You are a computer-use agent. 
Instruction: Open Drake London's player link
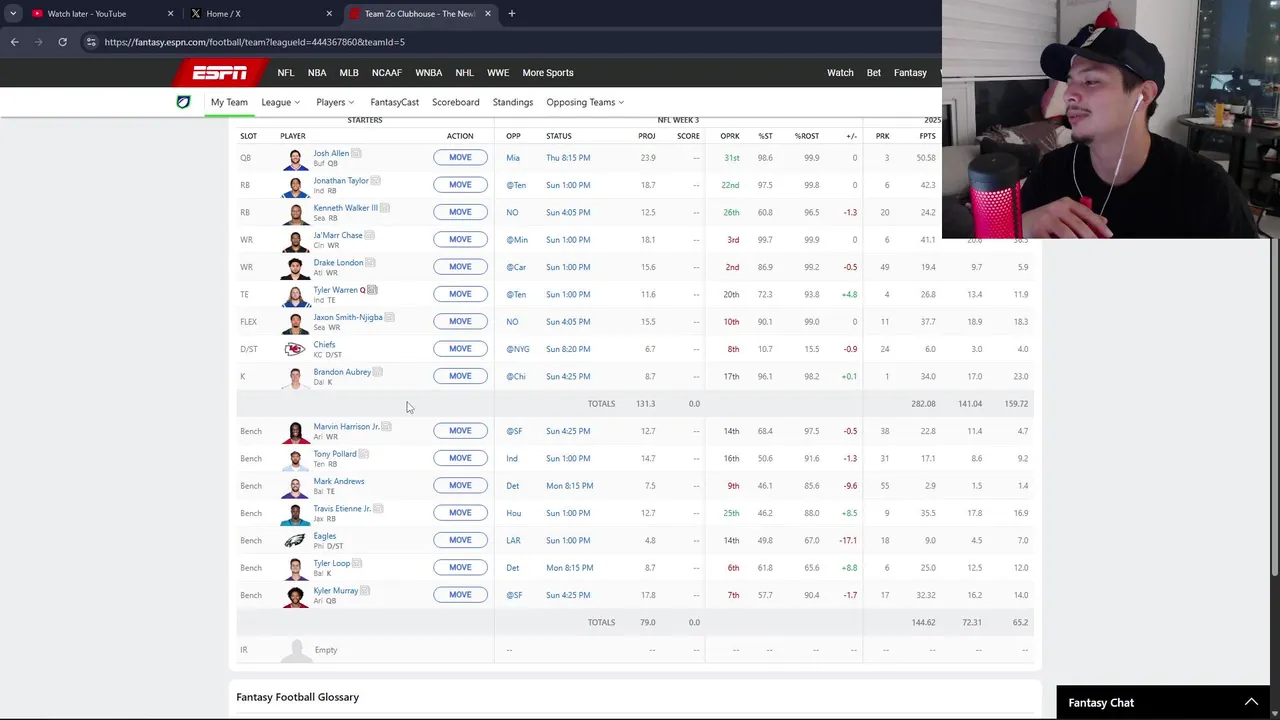coord(338,262)
